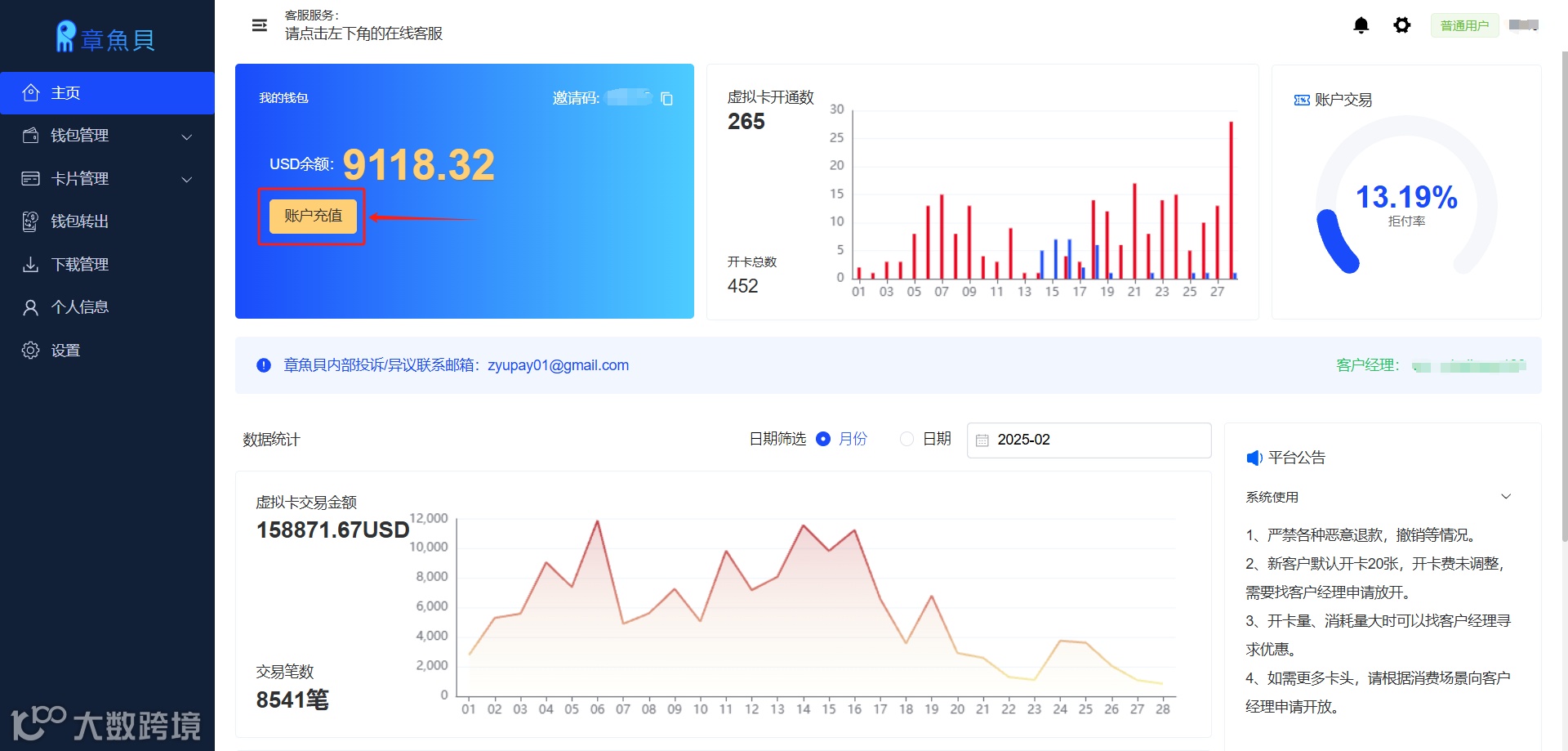1568x751 pixels.
Task: Click the 普通用户 badge
Action: click(1464, 25)
